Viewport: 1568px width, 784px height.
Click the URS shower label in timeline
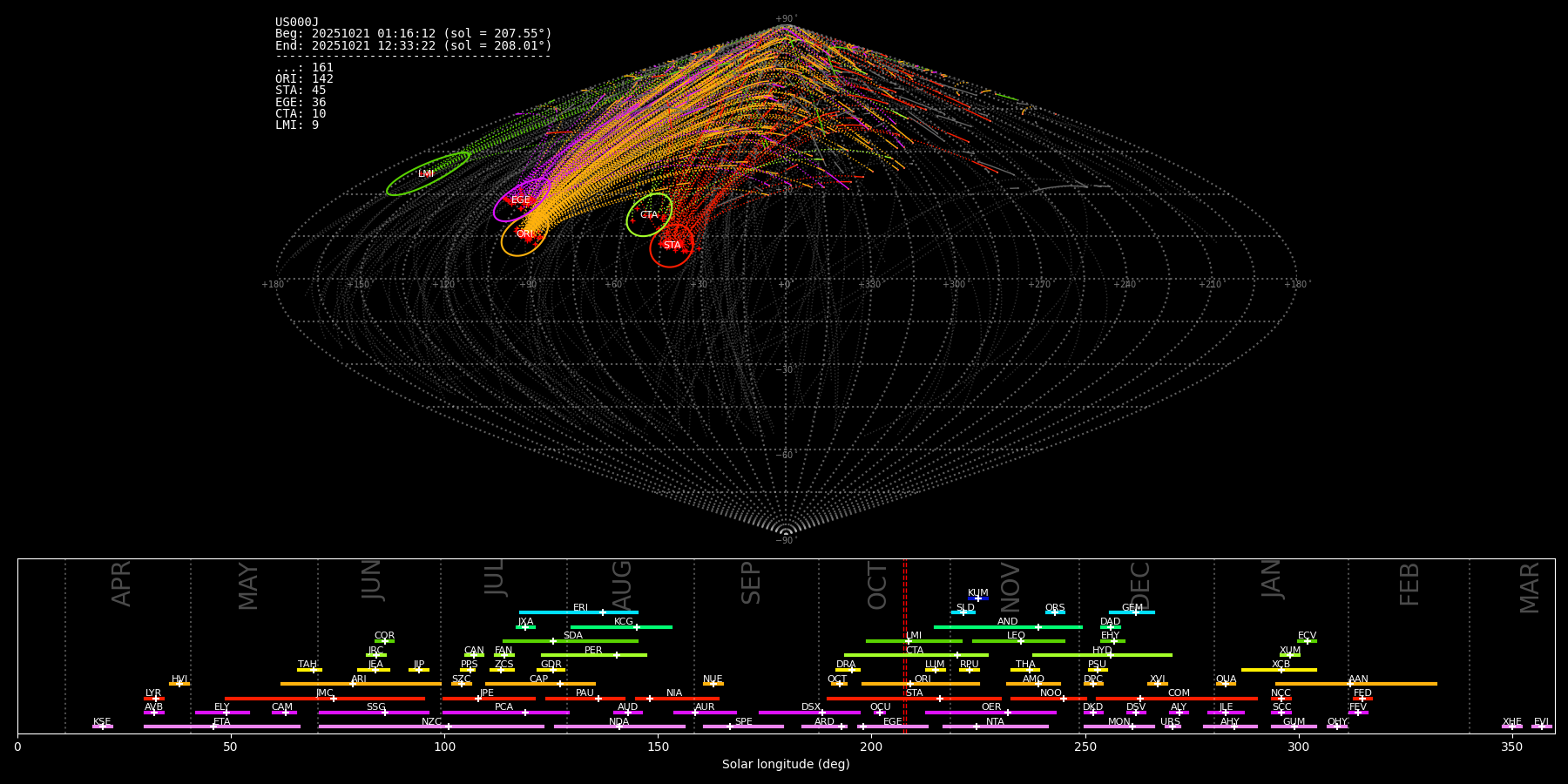click(x=1171, y=722)
